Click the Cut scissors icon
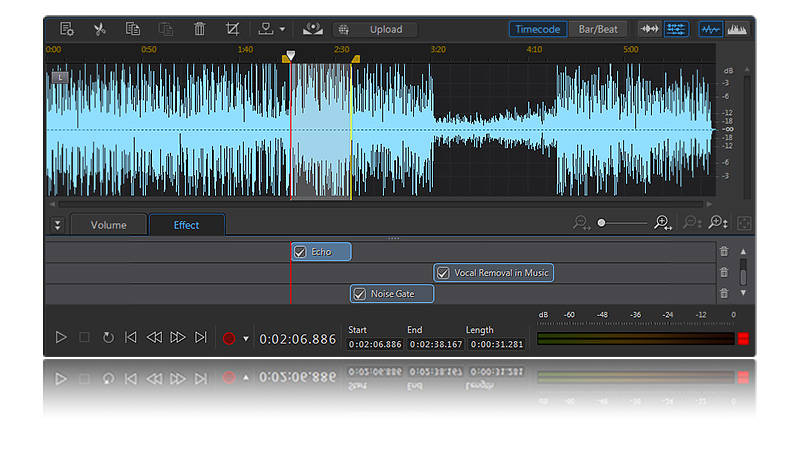 [98, 29]
